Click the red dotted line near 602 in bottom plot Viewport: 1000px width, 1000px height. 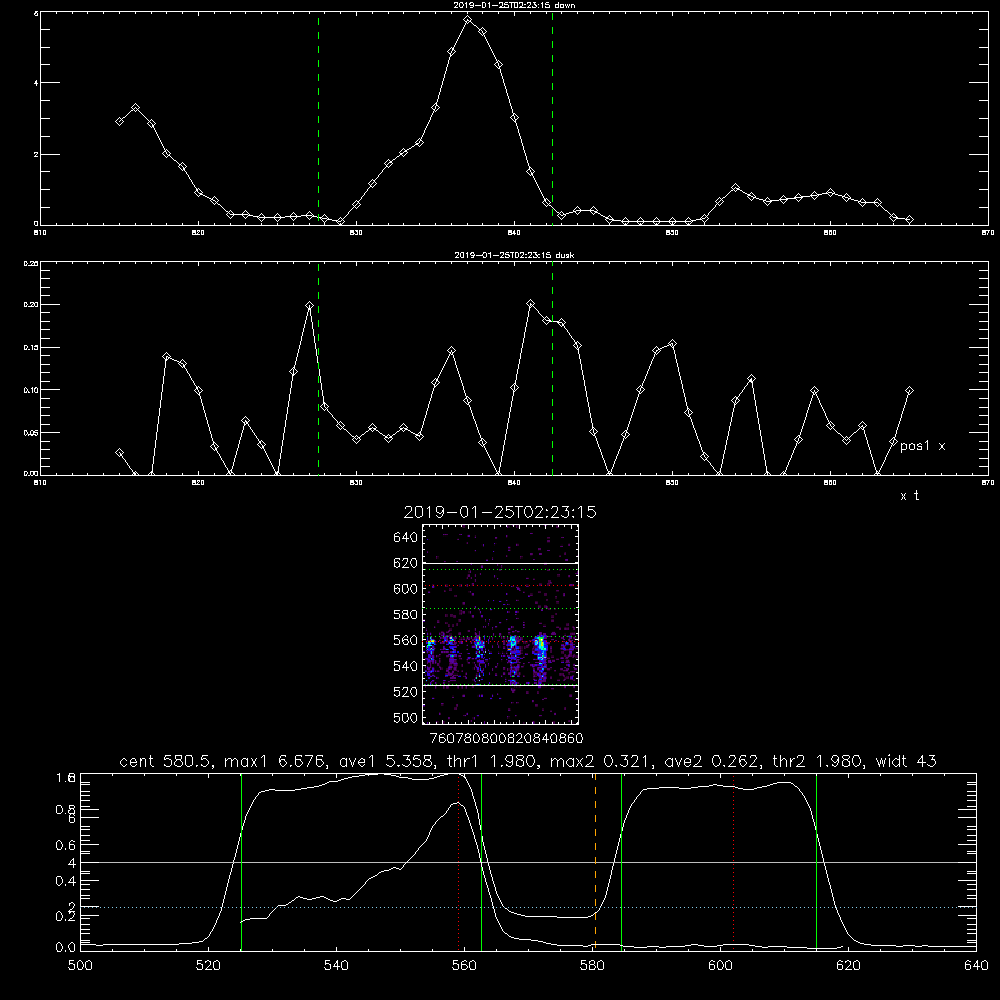click(733, 862)
